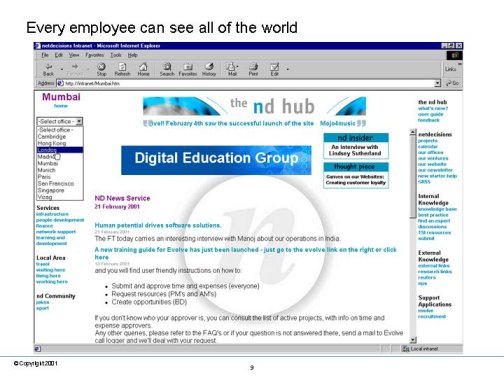Open the find an expert link
Image resolution: width=504 pixels, height=378 pixels.
pos(434,221)
